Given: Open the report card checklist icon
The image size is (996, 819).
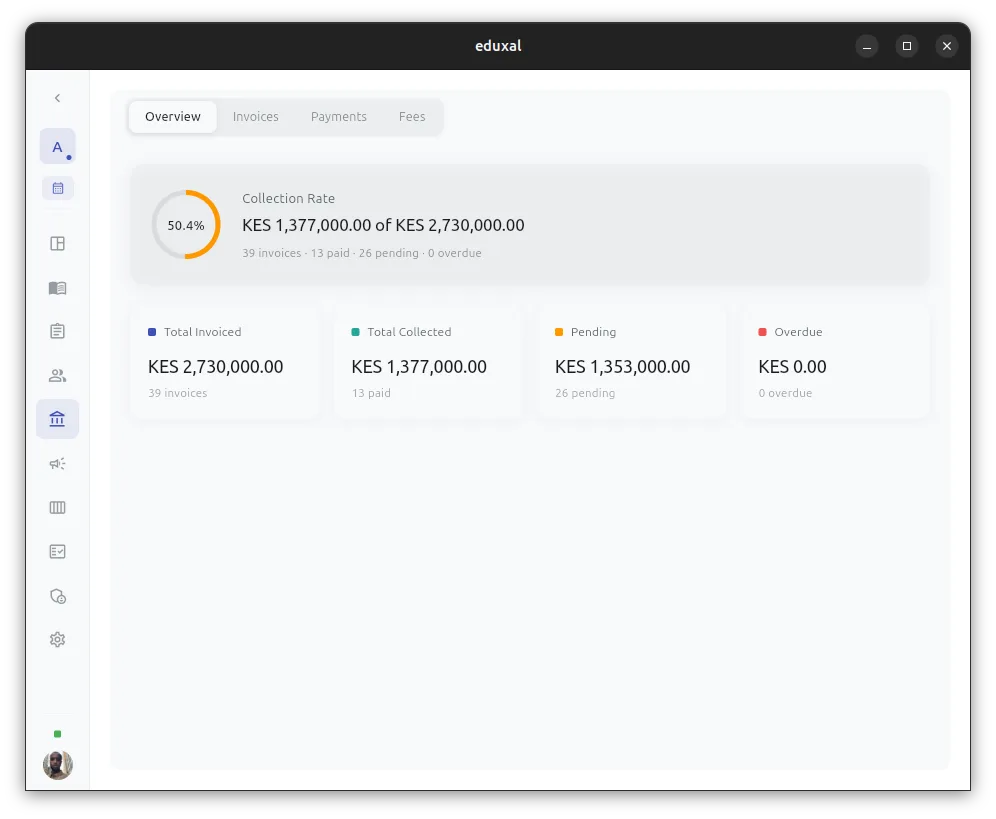Looking at the screenshot, I should [x=57, y=551].
